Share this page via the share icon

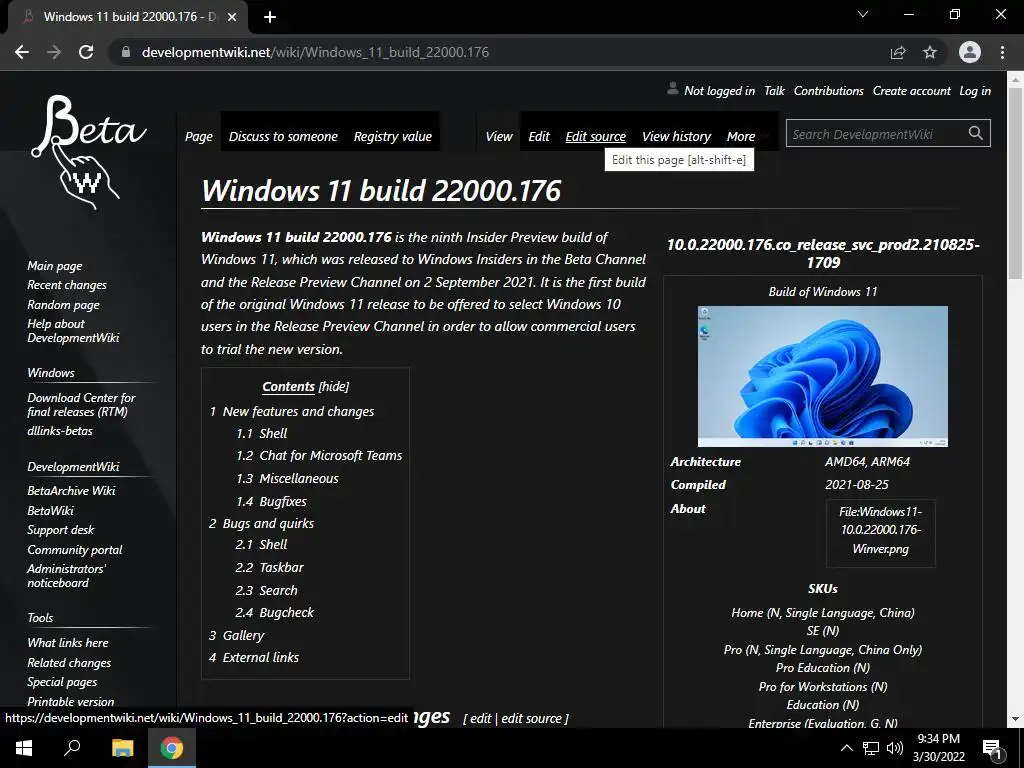(x=898, y=52)
